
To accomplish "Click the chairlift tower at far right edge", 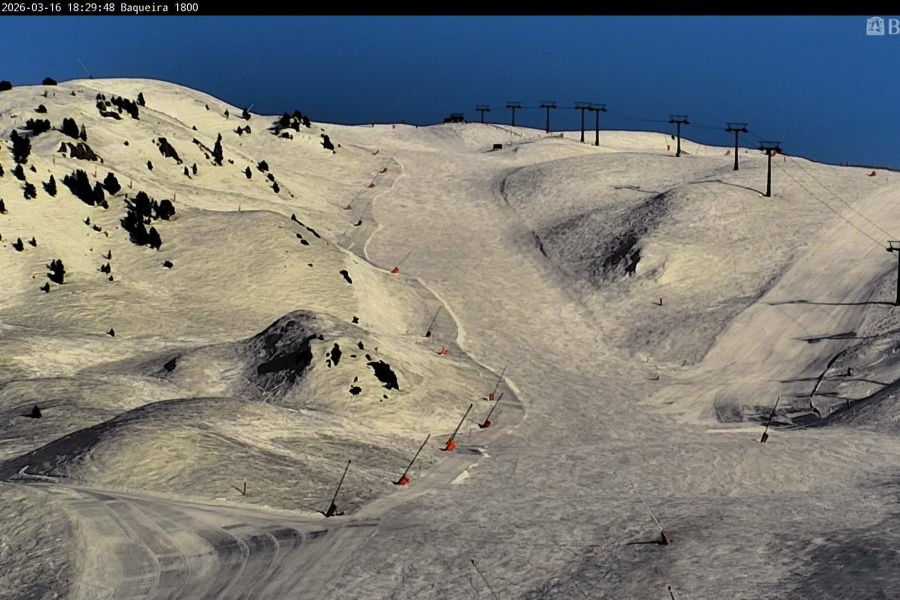I will pos(895,270).
